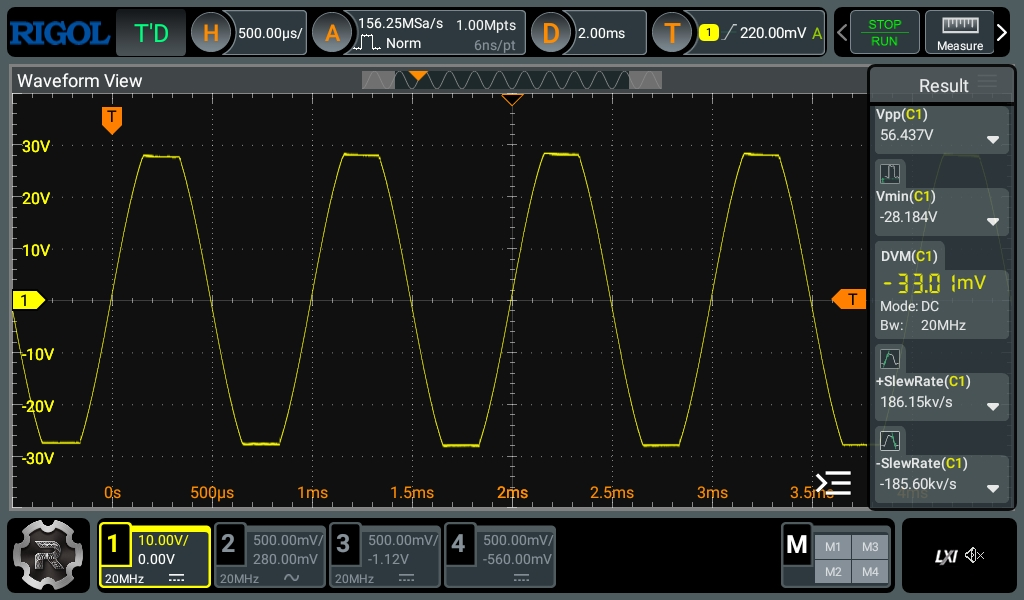Click channel 2 500.00mV/ scale value

[288, 540]
